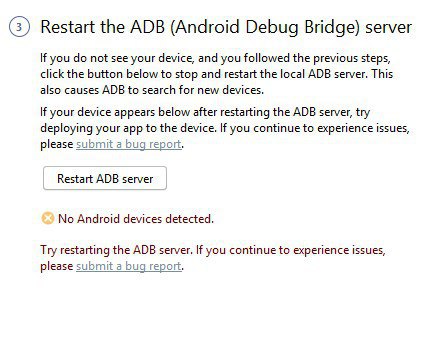Click the line If you do not see your device
The image size is (431, 363).
pos(215,58)
